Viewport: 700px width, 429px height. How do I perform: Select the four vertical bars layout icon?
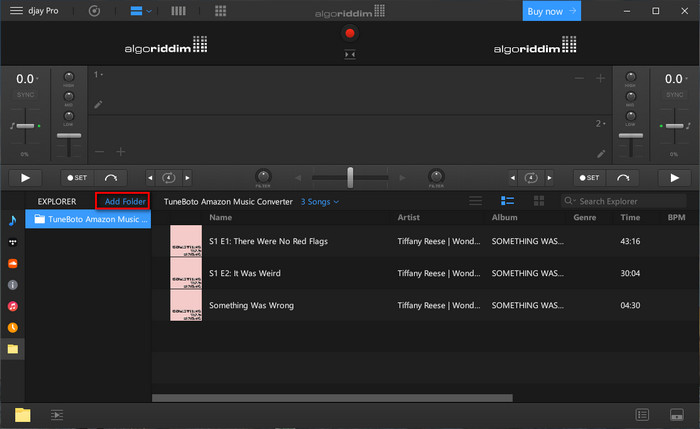[x=178, y=11]
